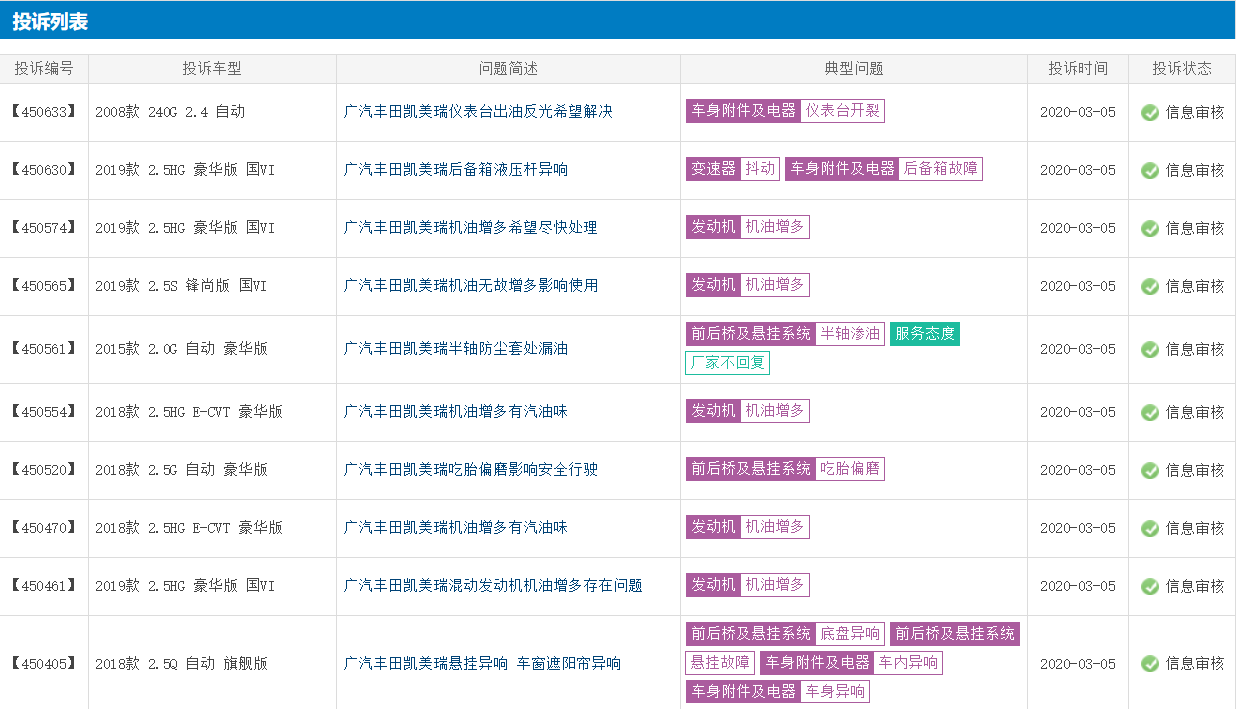Screen dimensions: 1237x709
Task: Select the 抖动 tag under 变速器
Action: coord(760,169)
